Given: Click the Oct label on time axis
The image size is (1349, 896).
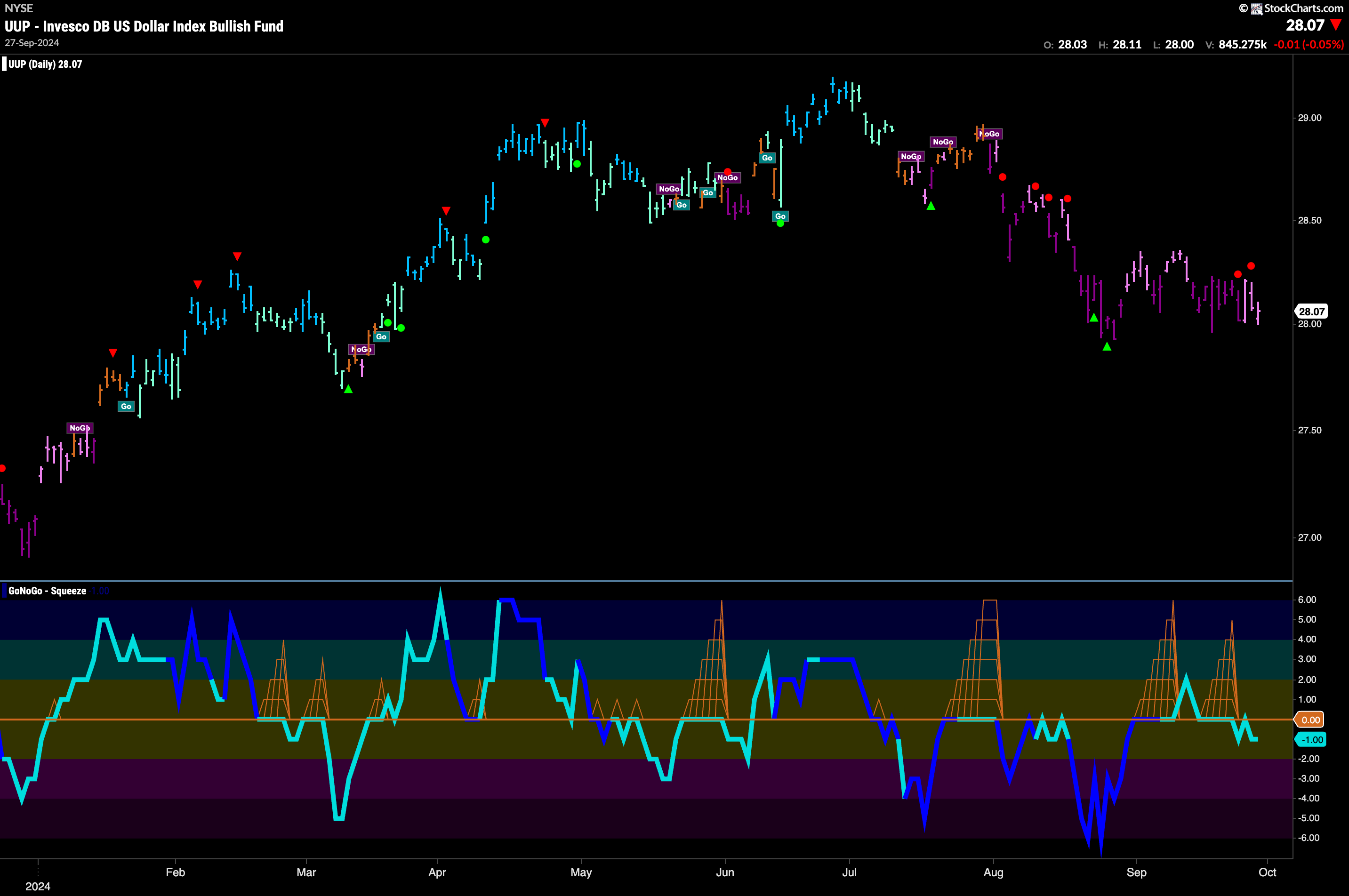Looking at the screenshot, I should coord(1267,872).
